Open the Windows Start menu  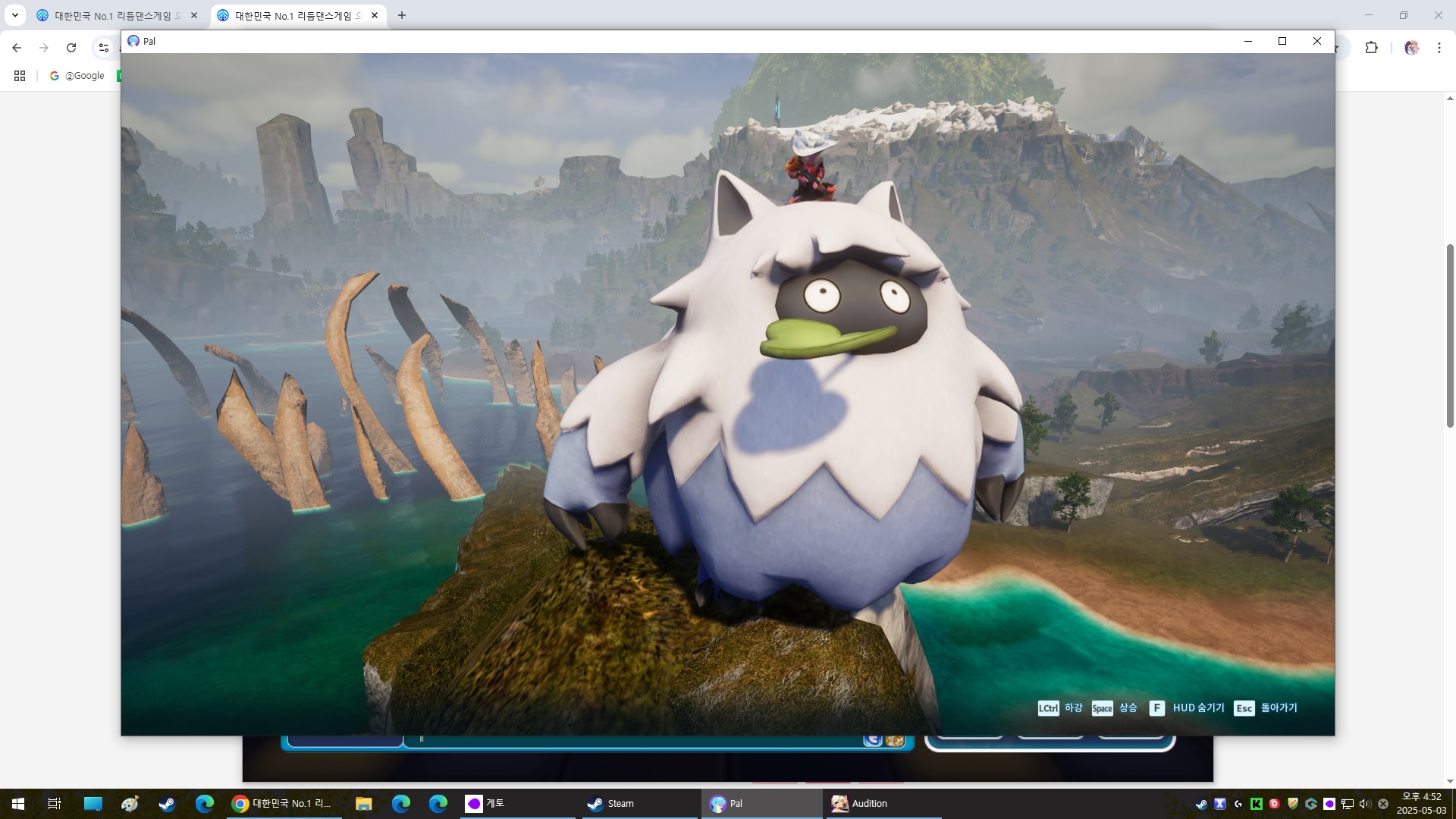(x=18, y=804)
